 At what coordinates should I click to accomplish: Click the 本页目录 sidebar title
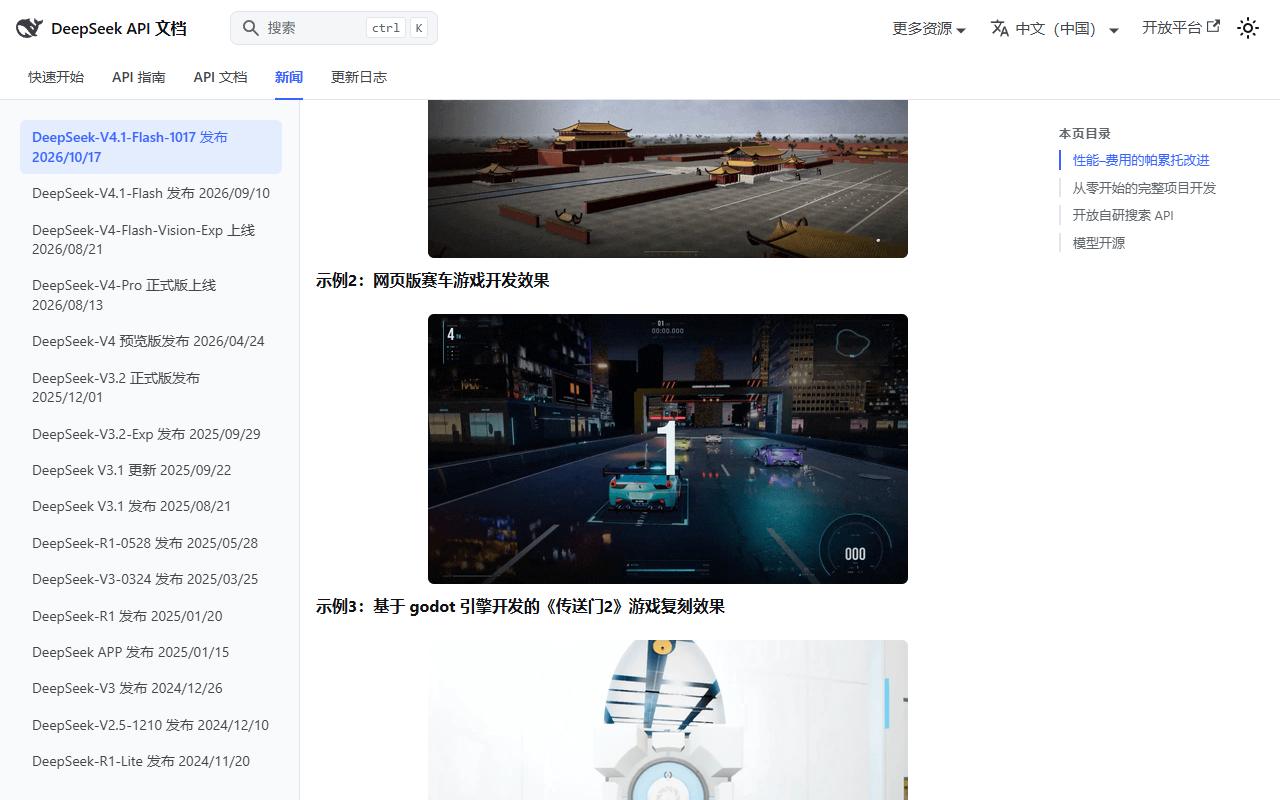click(1085, 134)
